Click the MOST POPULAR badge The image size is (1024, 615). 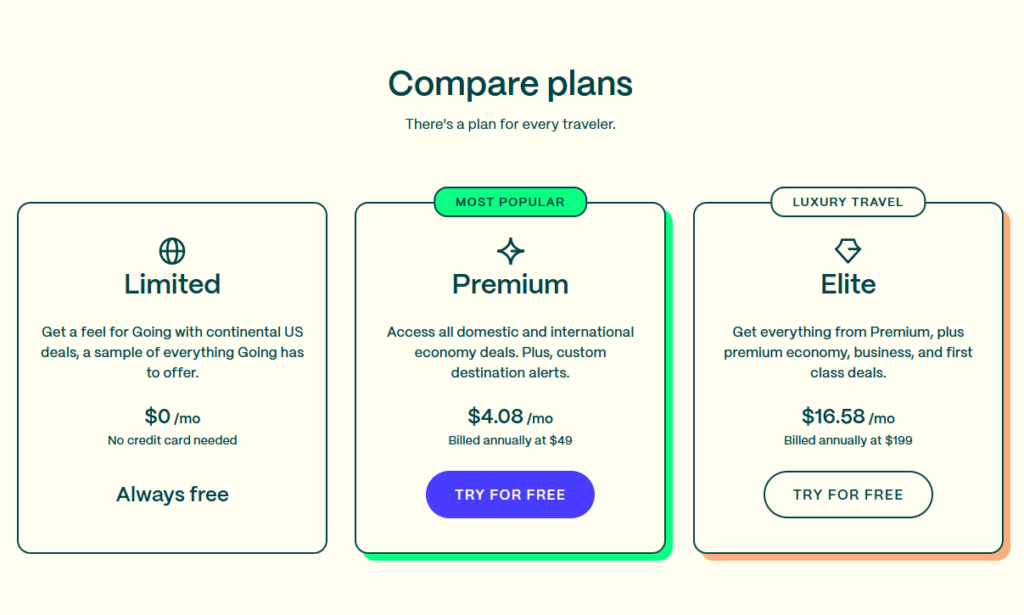click(x=510, y=202)
